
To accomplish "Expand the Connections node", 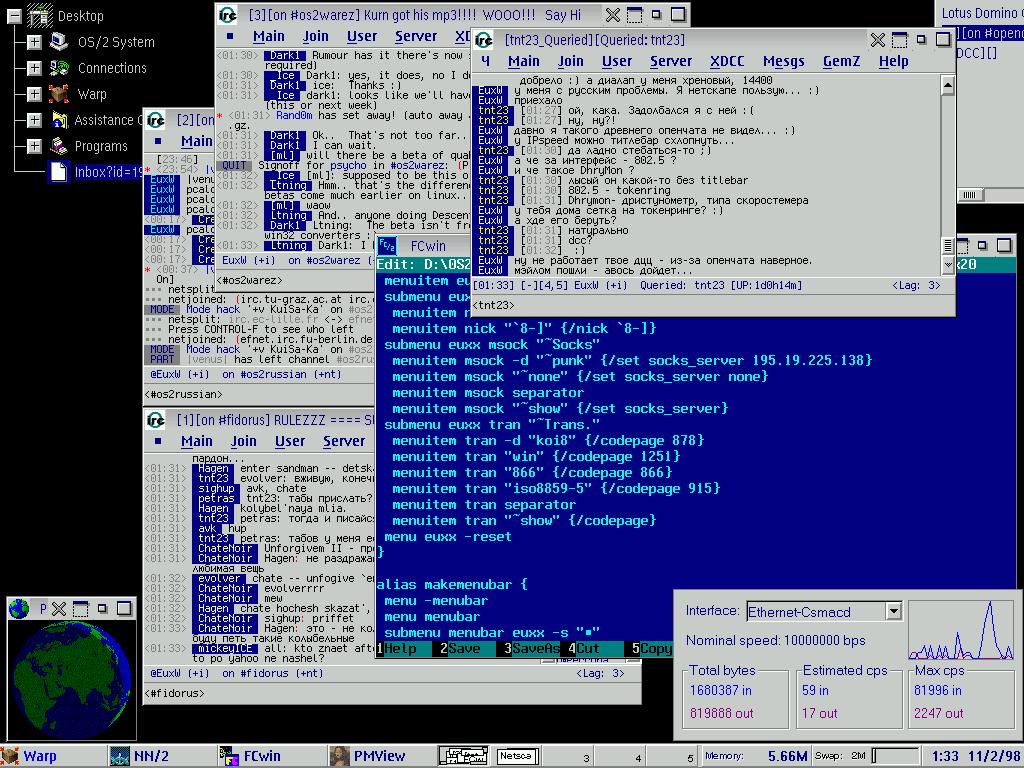I will coord(34,68).
